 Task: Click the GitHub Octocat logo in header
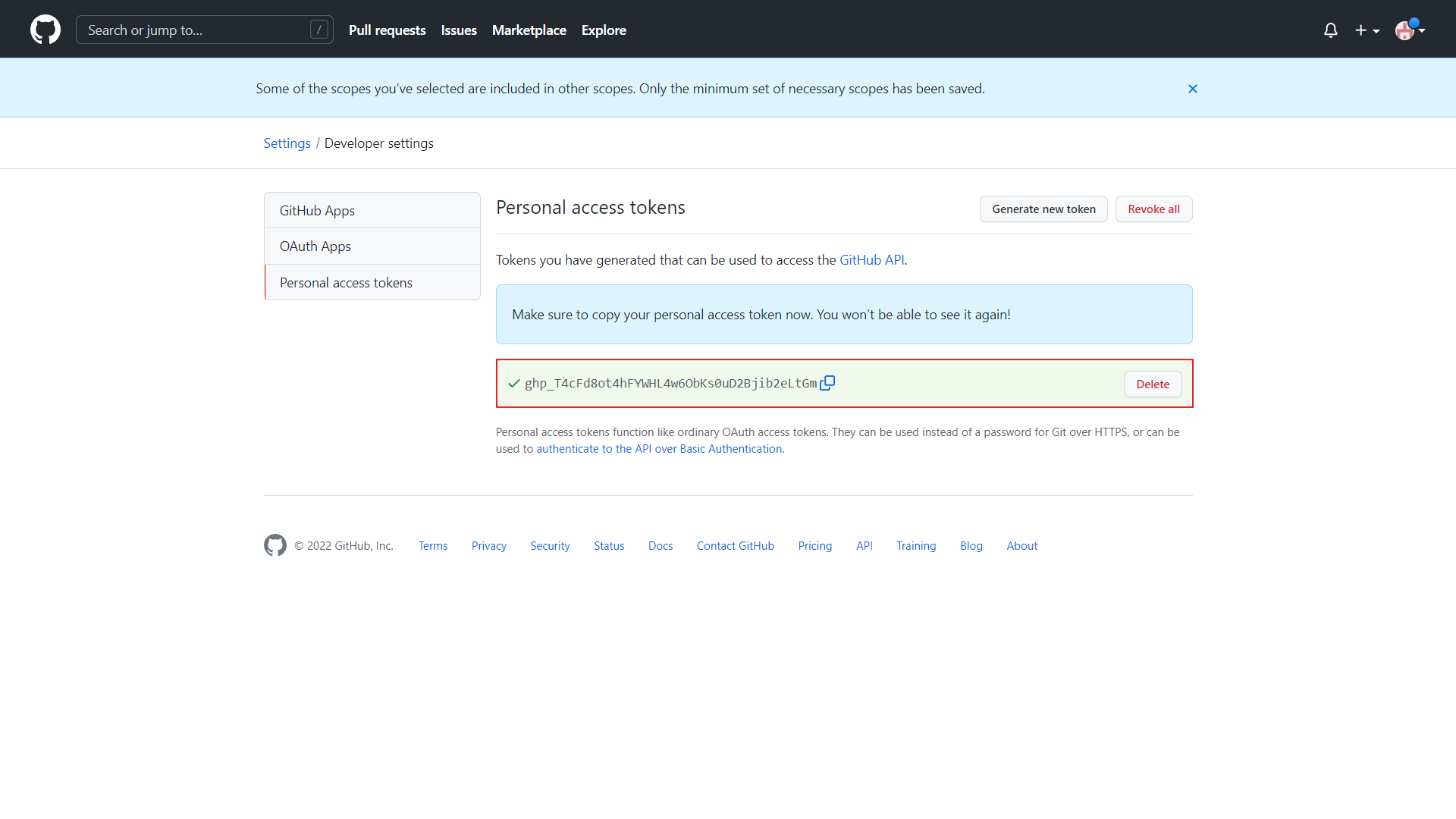pos(45,30)
